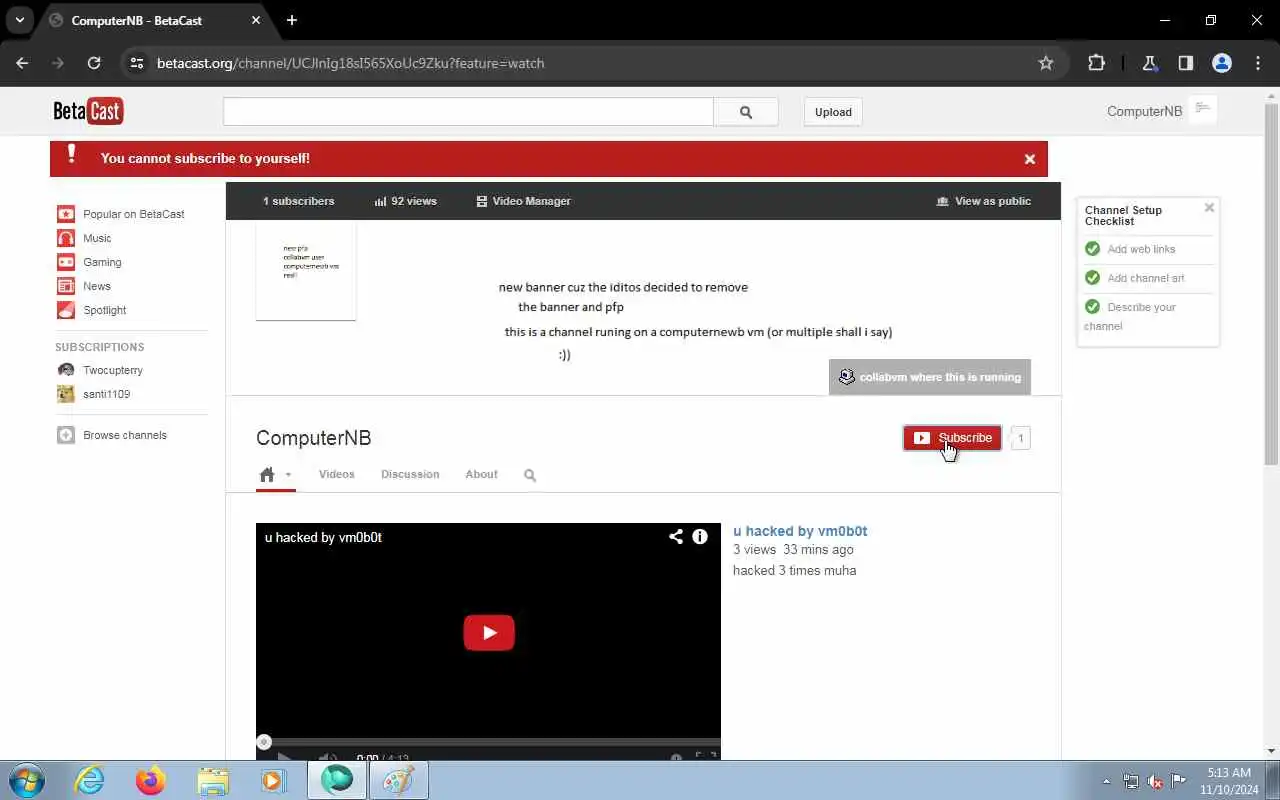This screenshot has height=800, width=1280.
Task: Click the Popular on BetaCast star icon
Action: pos(66,214)
